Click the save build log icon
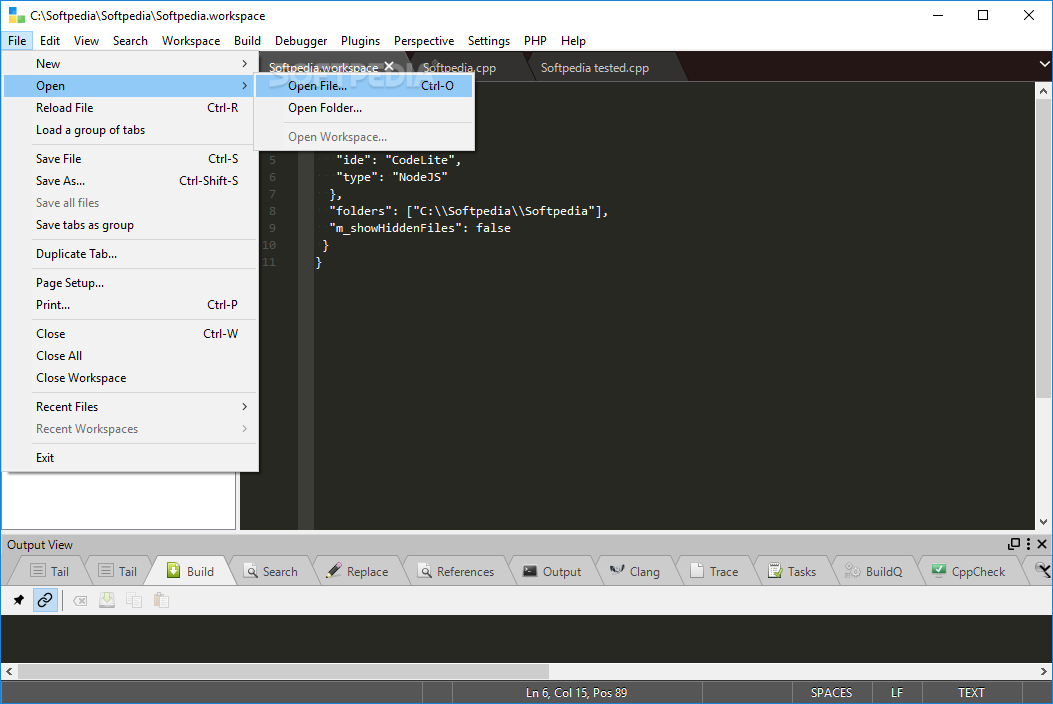 point(107,600)
